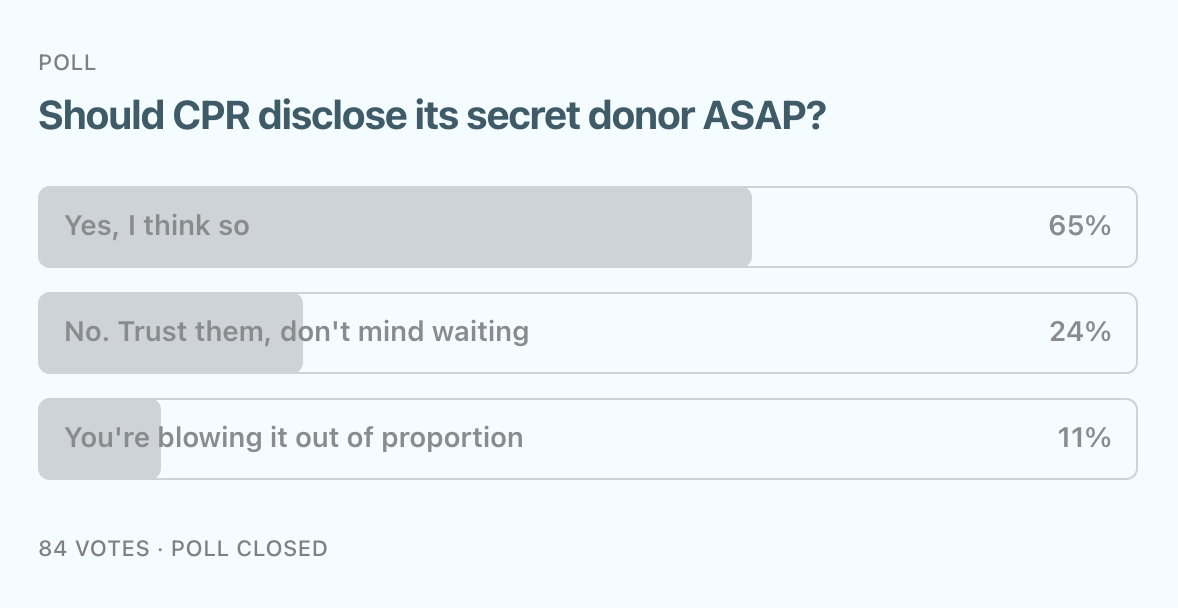This screenshot has width=1178, height=608.
Task: Click the word 'ASAP?' in the title
Action: (x=764, y=116)
